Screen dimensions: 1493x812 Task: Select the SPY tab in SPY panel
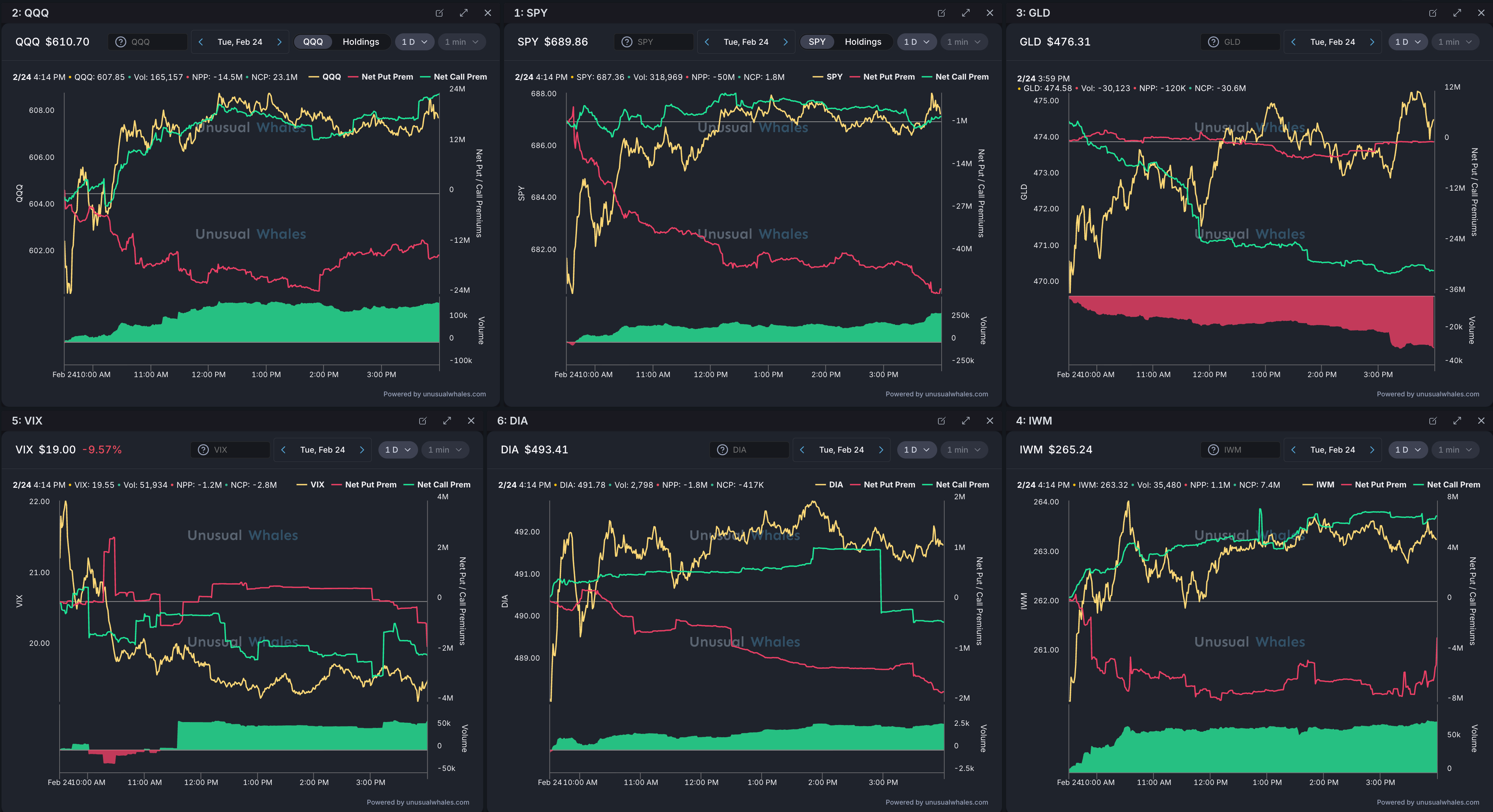816,42
